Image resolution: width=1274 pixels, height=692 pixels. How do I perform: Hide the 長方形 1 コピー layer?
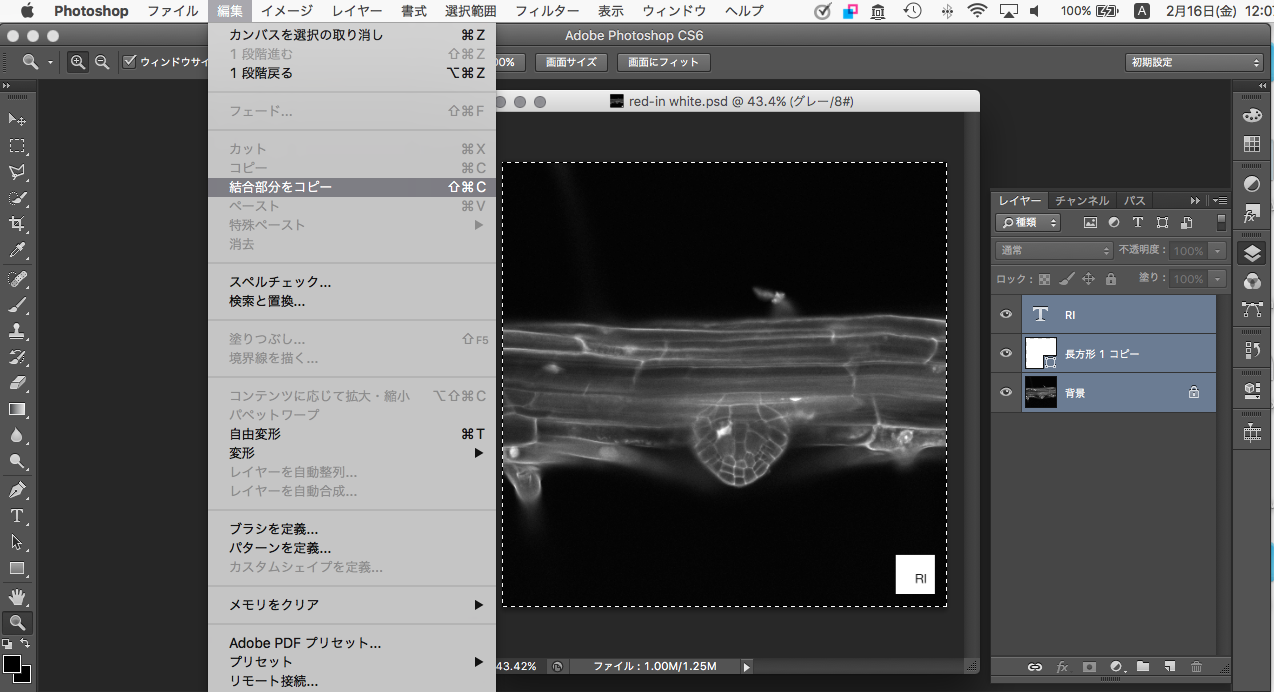pyautogui.click(x=1006, y=353)
